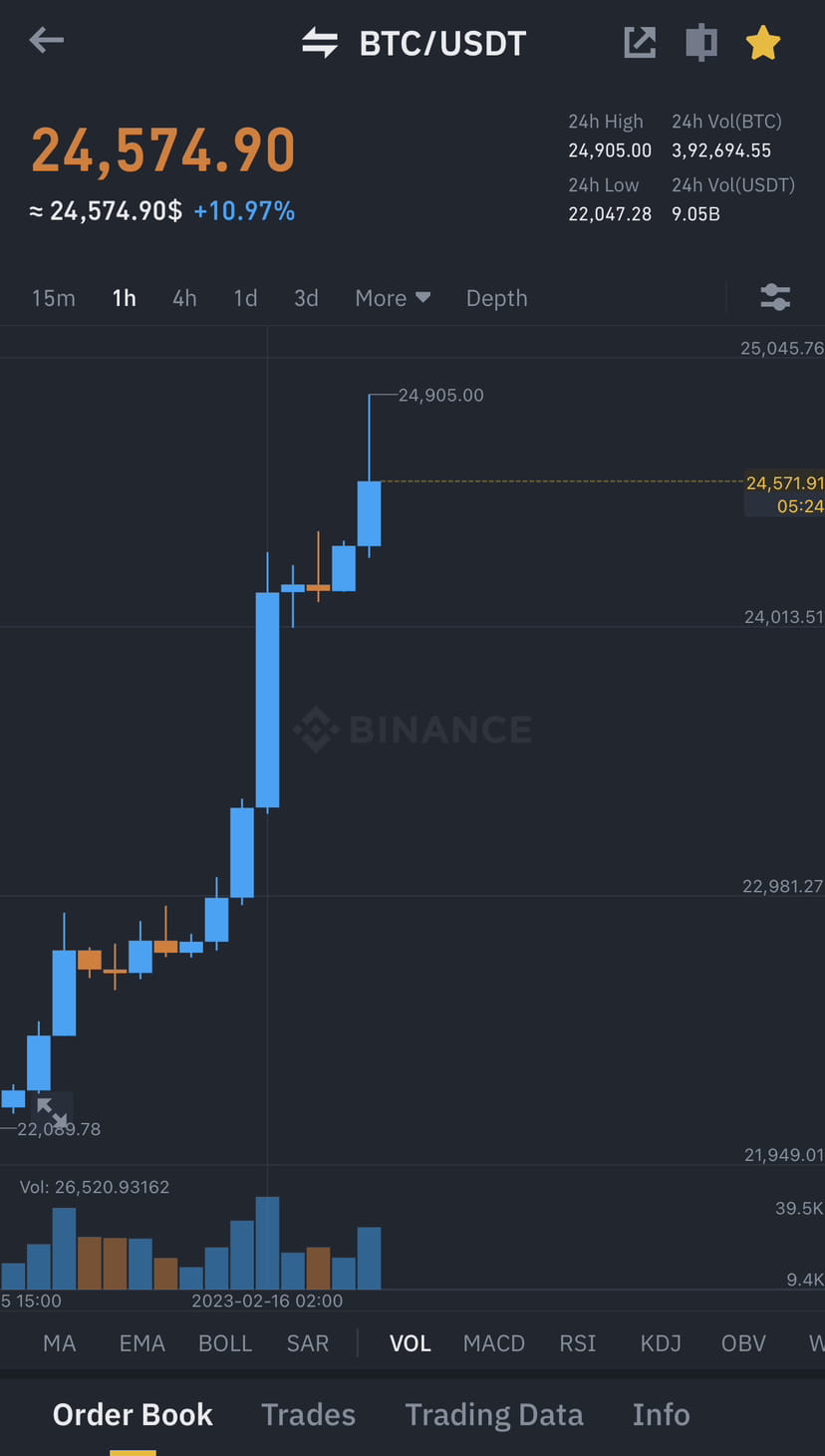Toggle the BOLL bands overlay
The width and height of the screenshot is (825, 1456).
point(225,1342)
